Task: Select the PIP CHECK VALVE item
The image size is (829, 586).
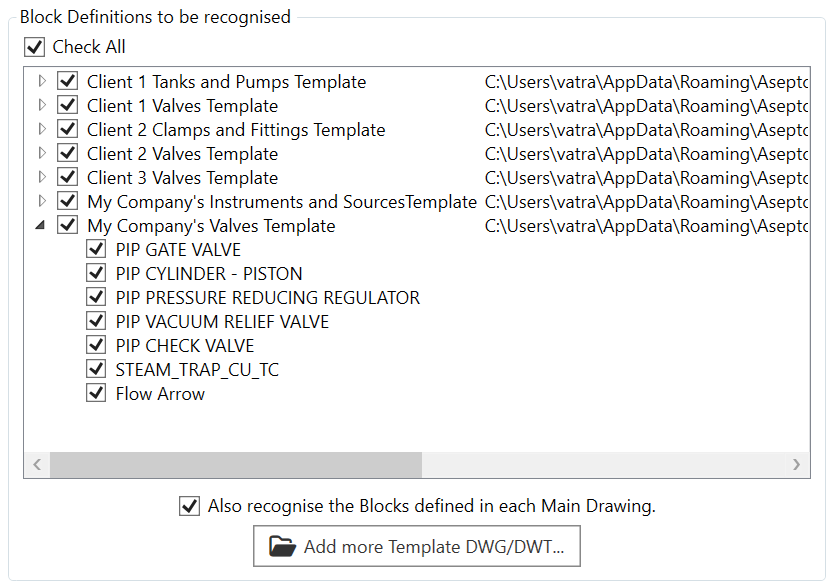Action: (185, 346)
